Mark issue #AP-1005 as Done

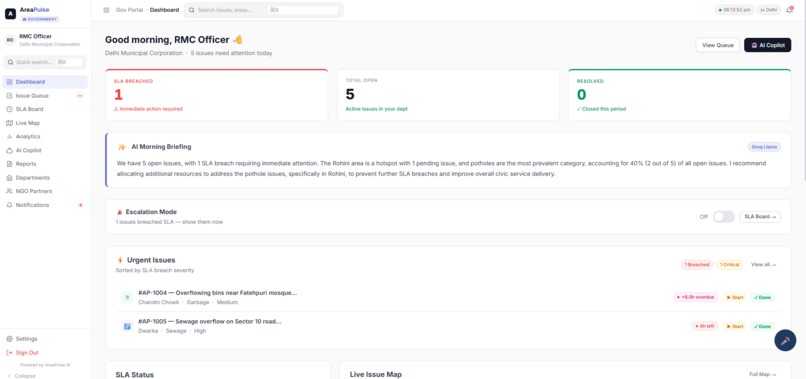point(762,326)
